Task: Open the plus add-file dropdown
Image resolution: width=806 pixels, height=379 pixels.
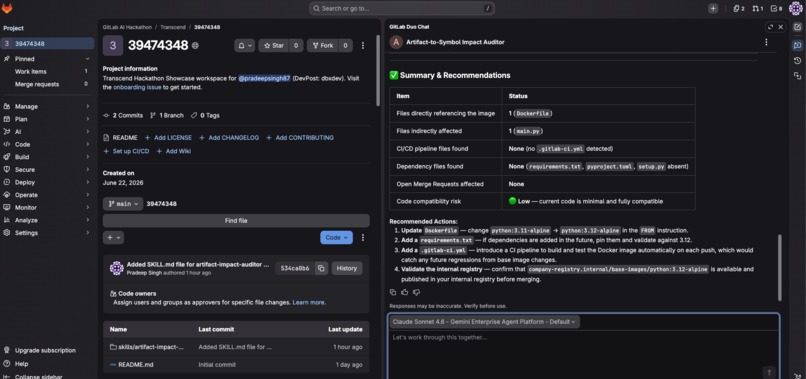Action: (x=113, y=238)
